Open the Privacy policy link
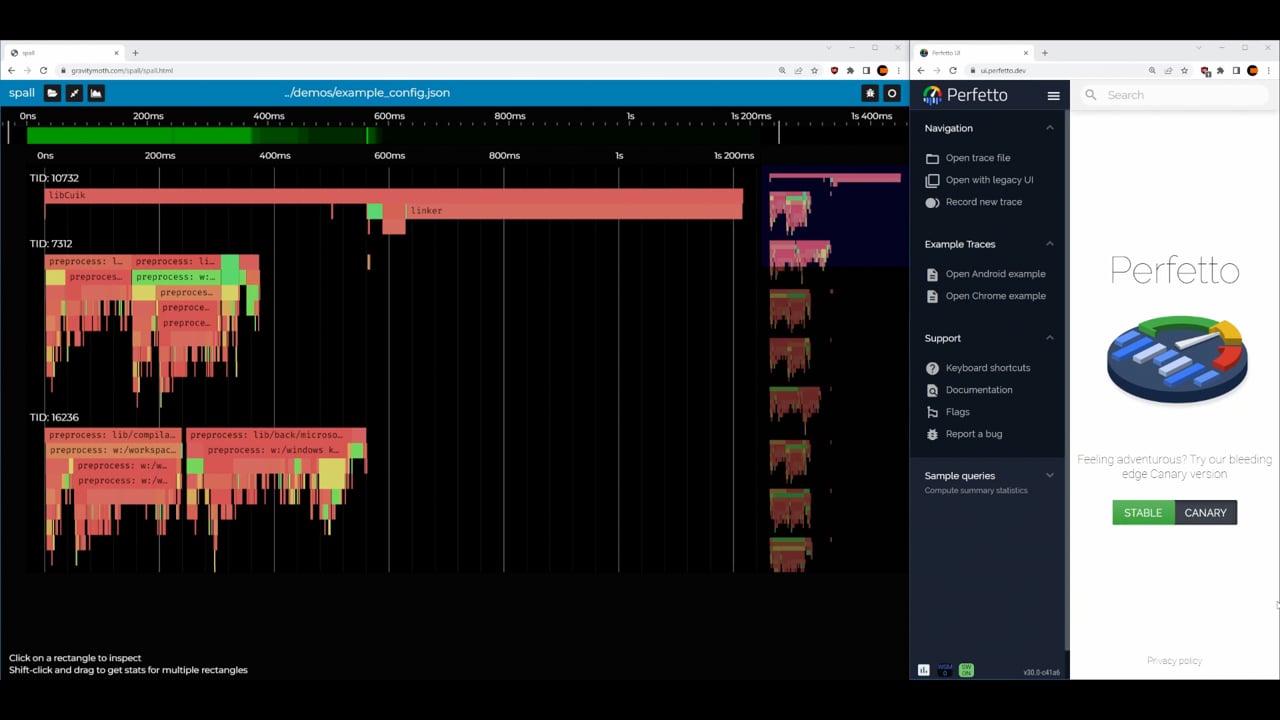The image size is (1280, 720). click(x=1174, y=661)
